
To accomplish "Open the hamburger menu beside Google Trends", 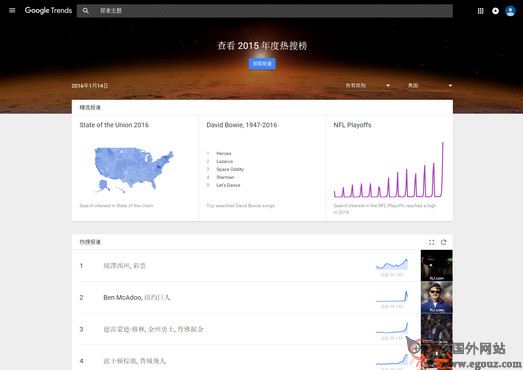I will (x=12, y=11).
